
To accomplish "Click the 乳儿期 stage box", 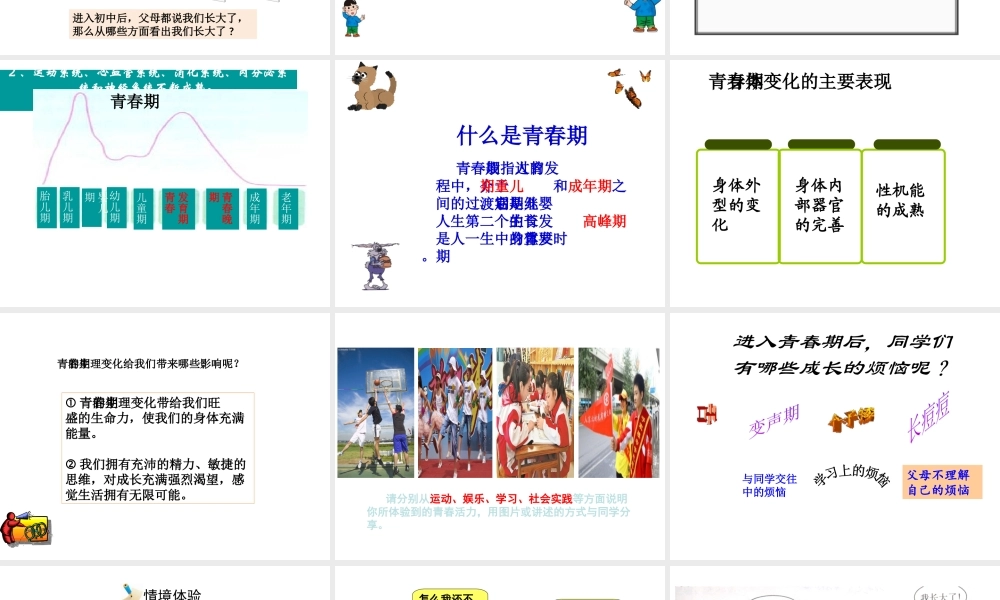I will [x=69, y=207].
